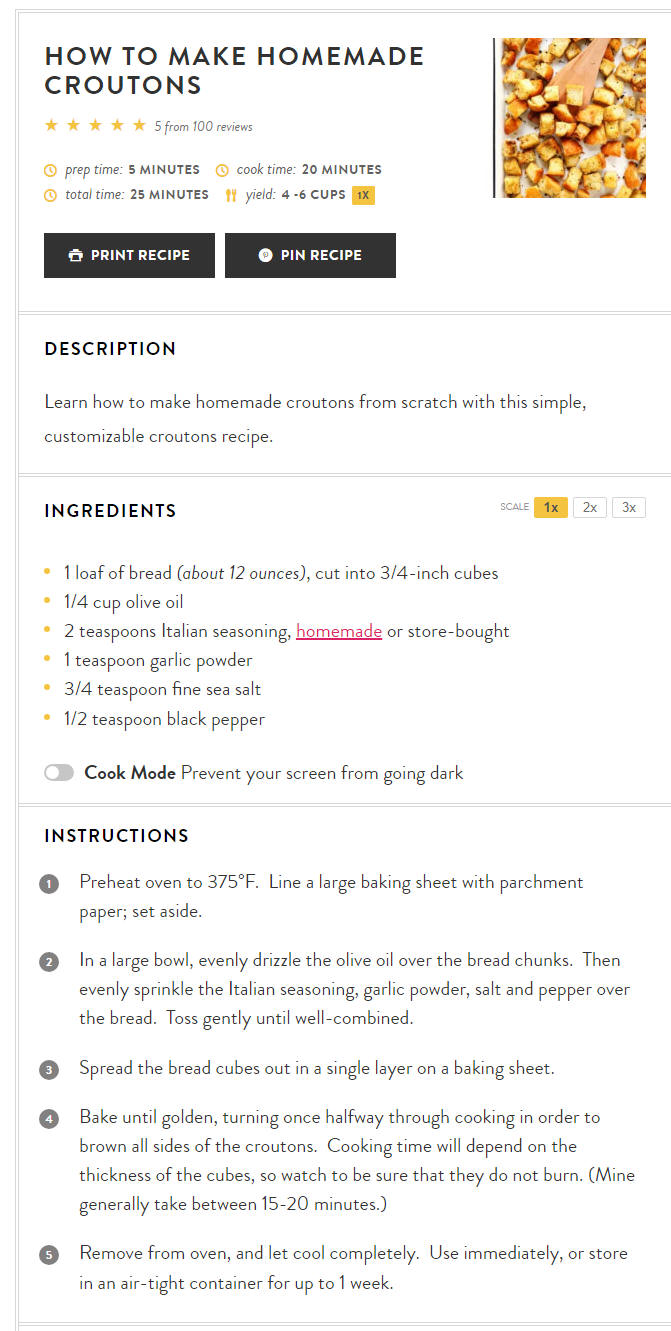This screenshot has width=671, height=1331.
Task: Select the 2x ingredient scale option
Action: coord(590,507)
